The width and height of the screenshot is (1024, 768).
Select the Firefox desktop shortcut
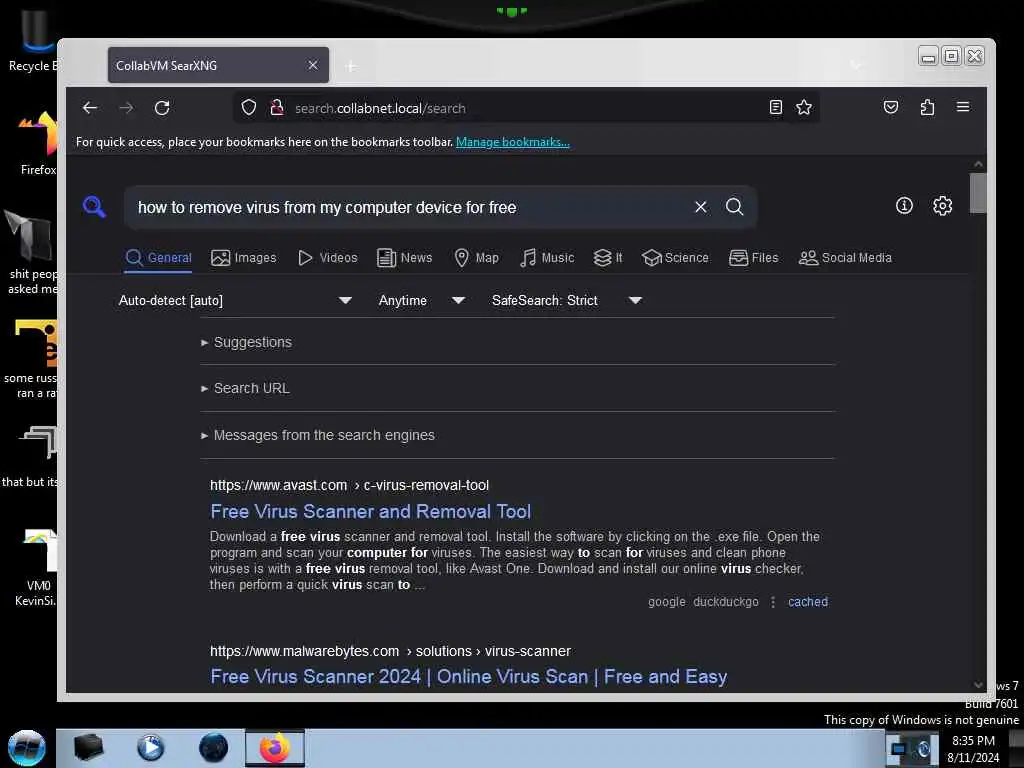tap(37, 144)
